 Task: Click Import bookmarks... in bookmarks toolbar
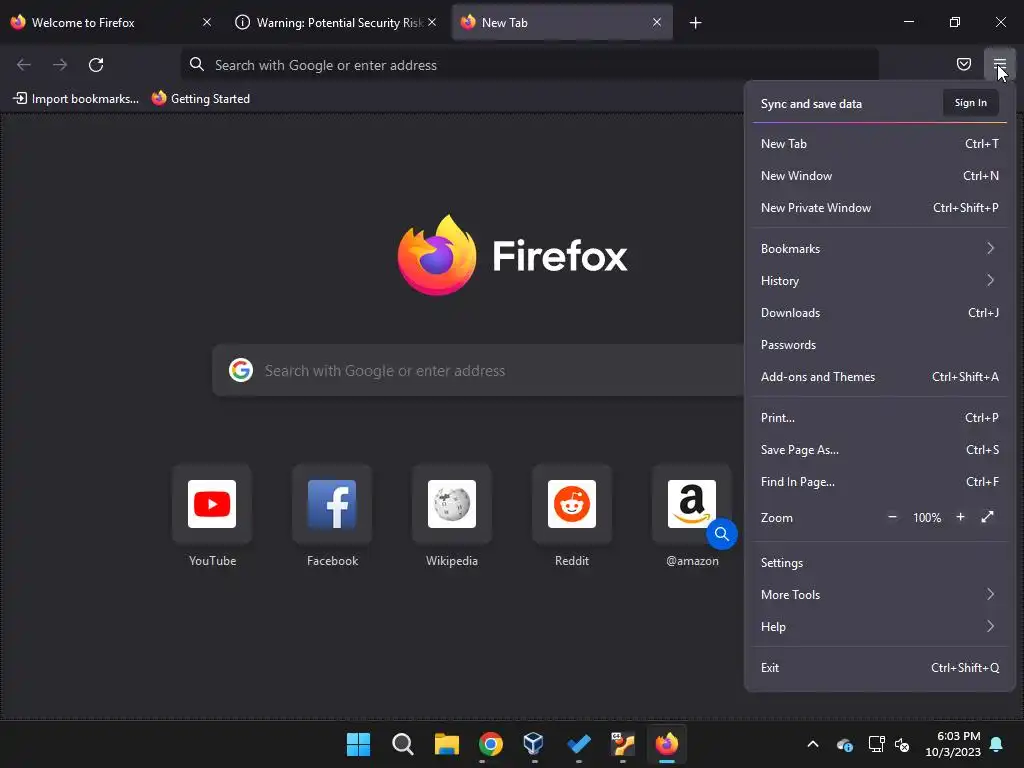pyautogui.click(x=76, y=99)
